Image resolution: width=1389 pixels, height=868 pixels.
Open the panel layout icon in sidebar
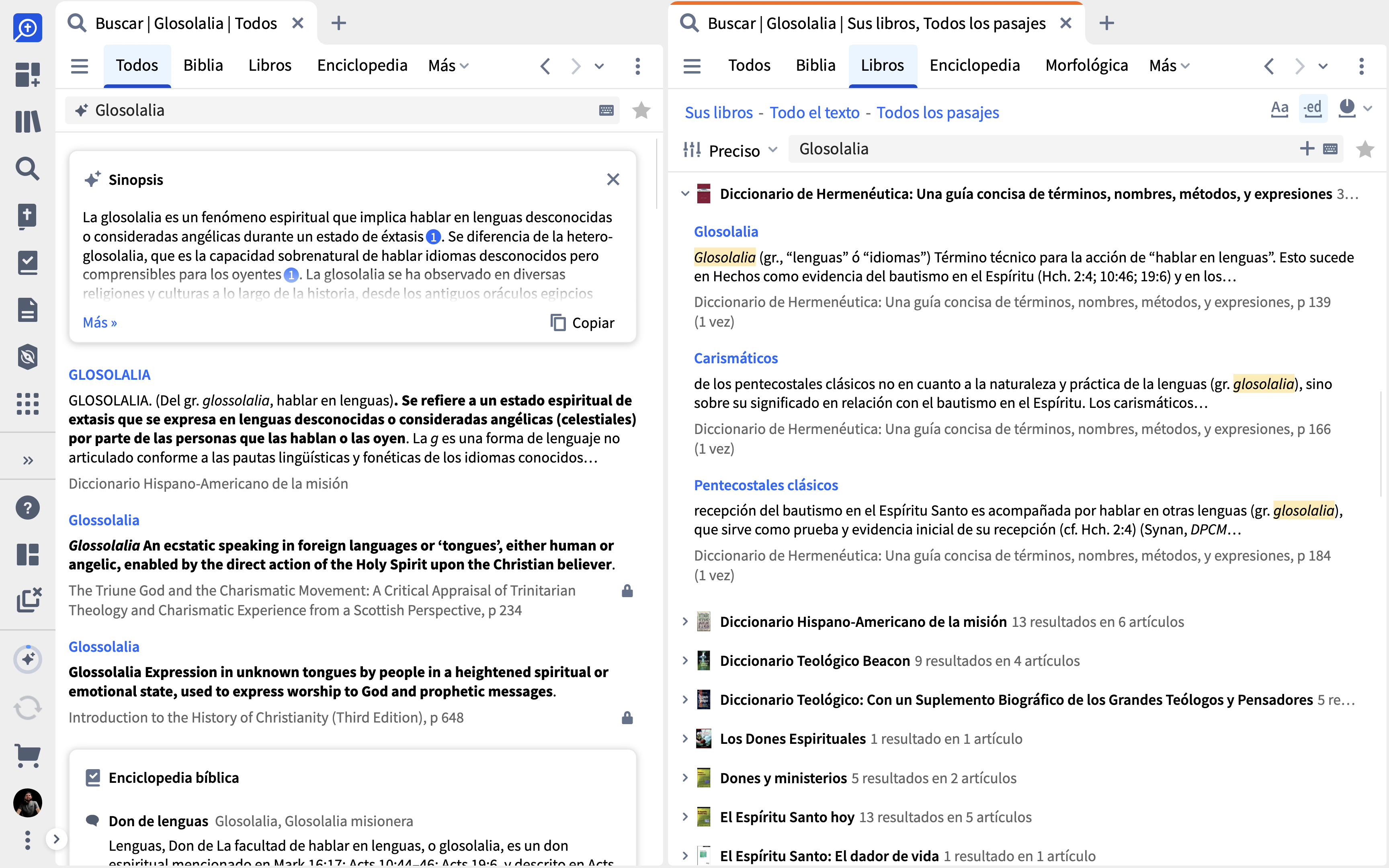point(28,555)
